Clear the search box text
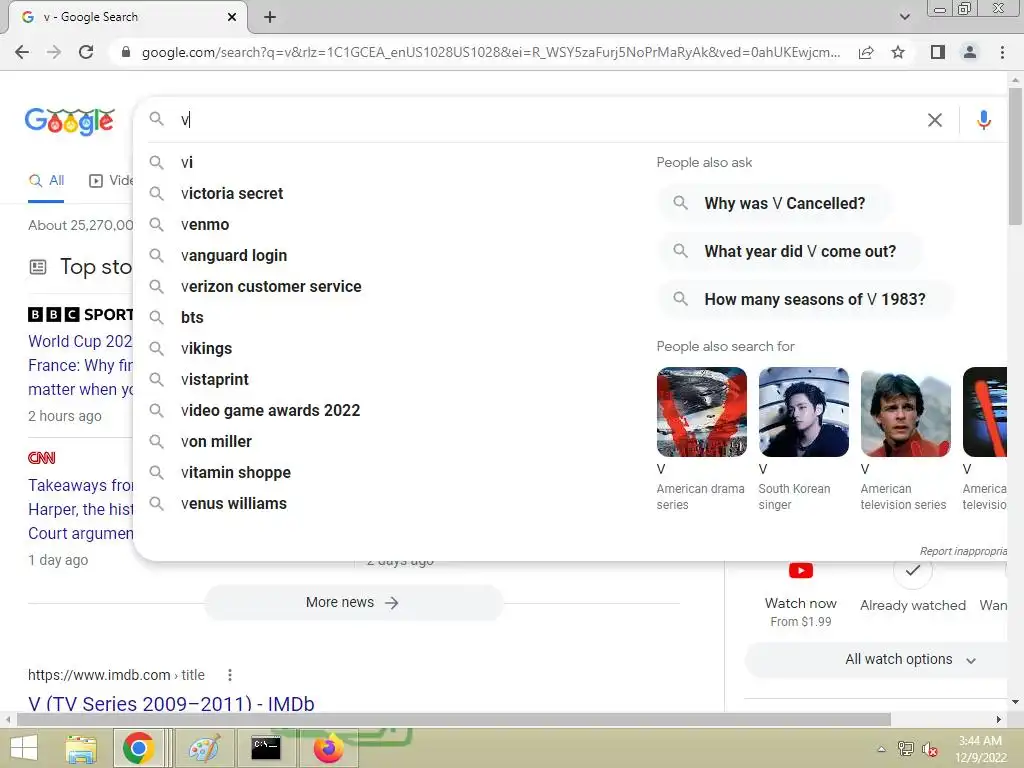The height and width of the screenshot is (768, 1024). [x=935, y=120]
